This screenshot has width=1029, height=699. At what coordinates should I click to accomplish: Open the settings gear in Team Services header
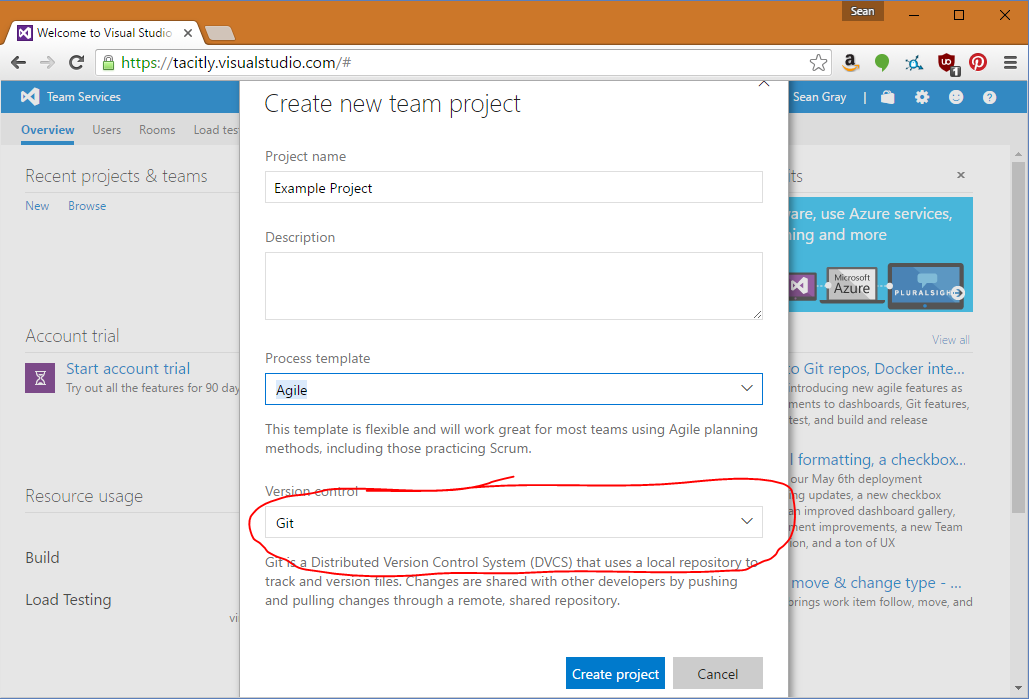[x=922, y=97]
